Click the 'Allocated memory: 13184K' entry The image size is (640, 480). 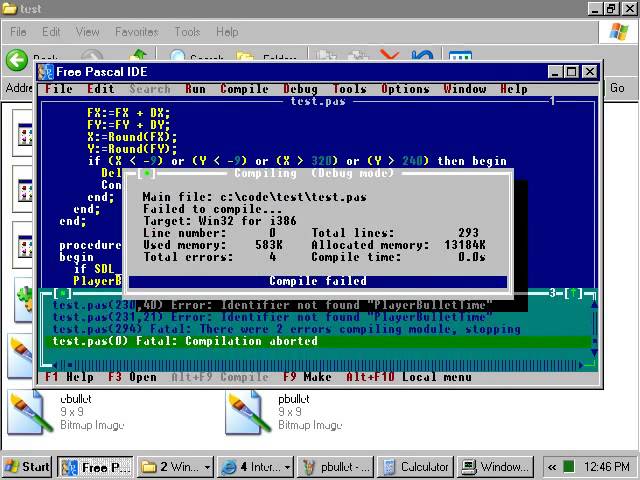[x=398, y=245]
